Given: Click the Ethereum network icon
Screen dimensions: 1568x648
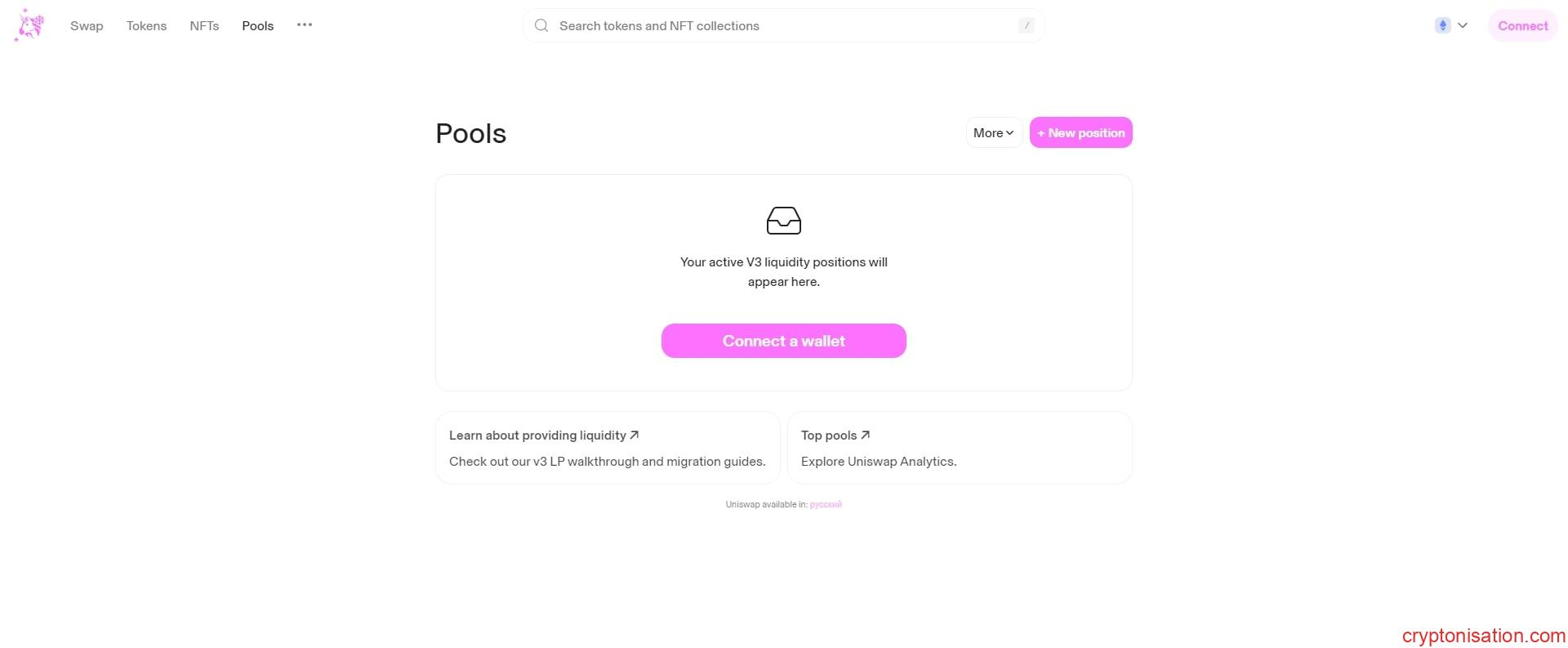Looking at the screenshot, I should tap(1442, 25).
